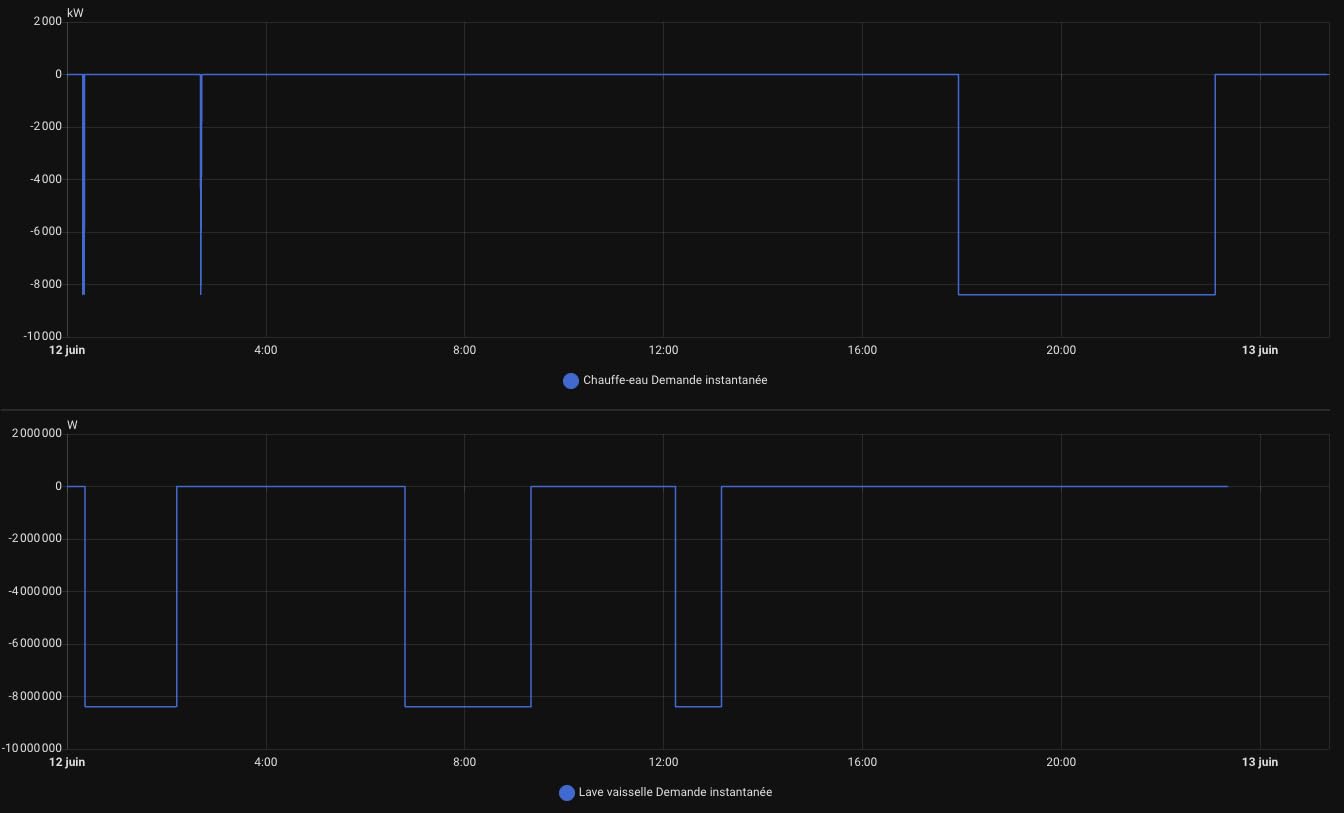This screenshot has width=1344, height=813.
Task: Click the kW unit label on the top chart
Action: (75, 13)
